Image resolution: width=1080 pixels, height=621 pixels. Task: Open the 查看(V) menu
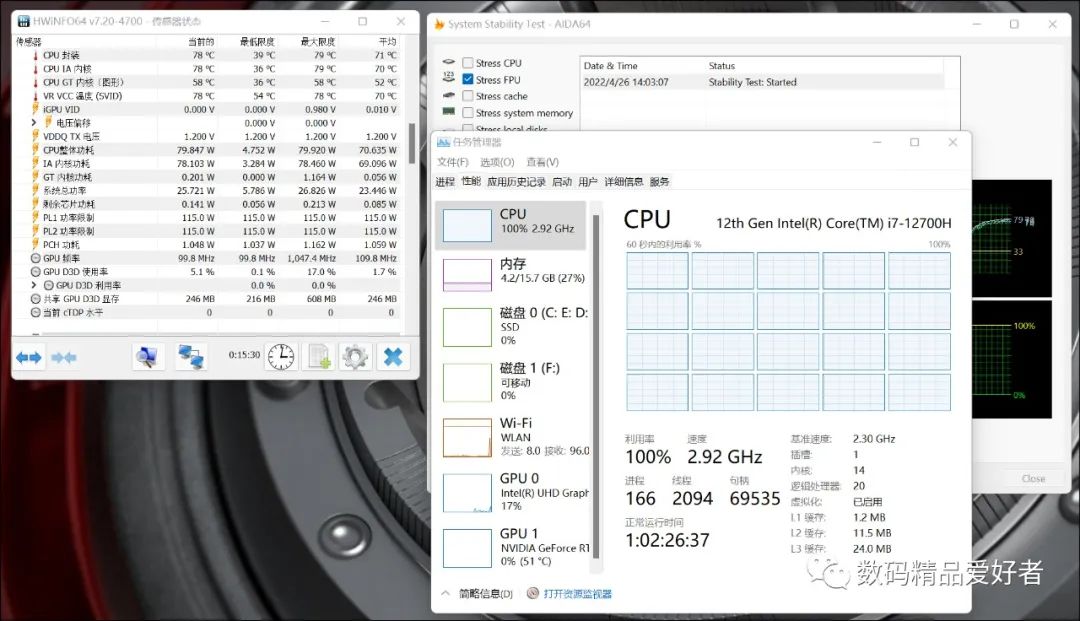coord(542,162)
